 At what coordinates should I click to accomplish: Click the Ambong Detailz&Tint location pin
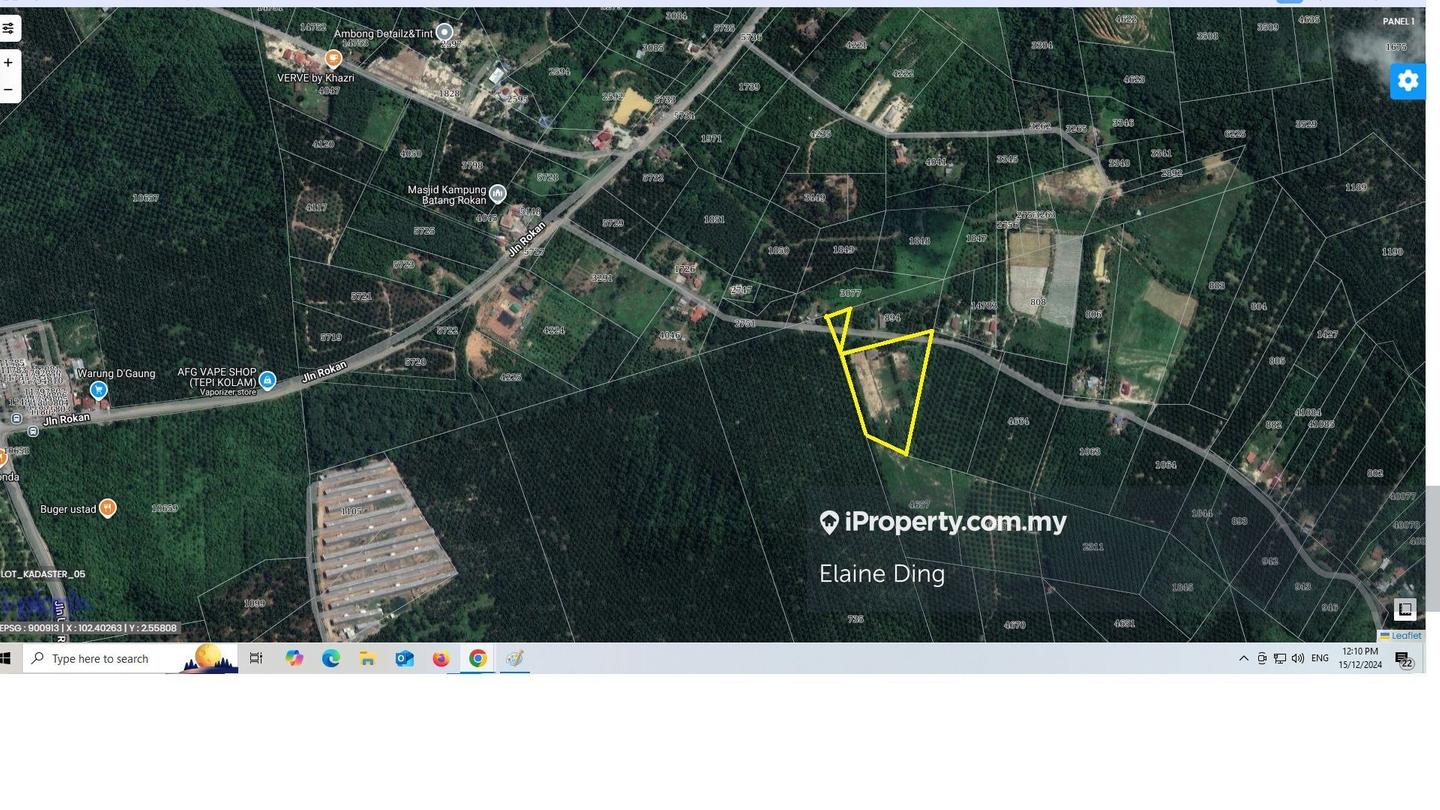pos(444,33)
